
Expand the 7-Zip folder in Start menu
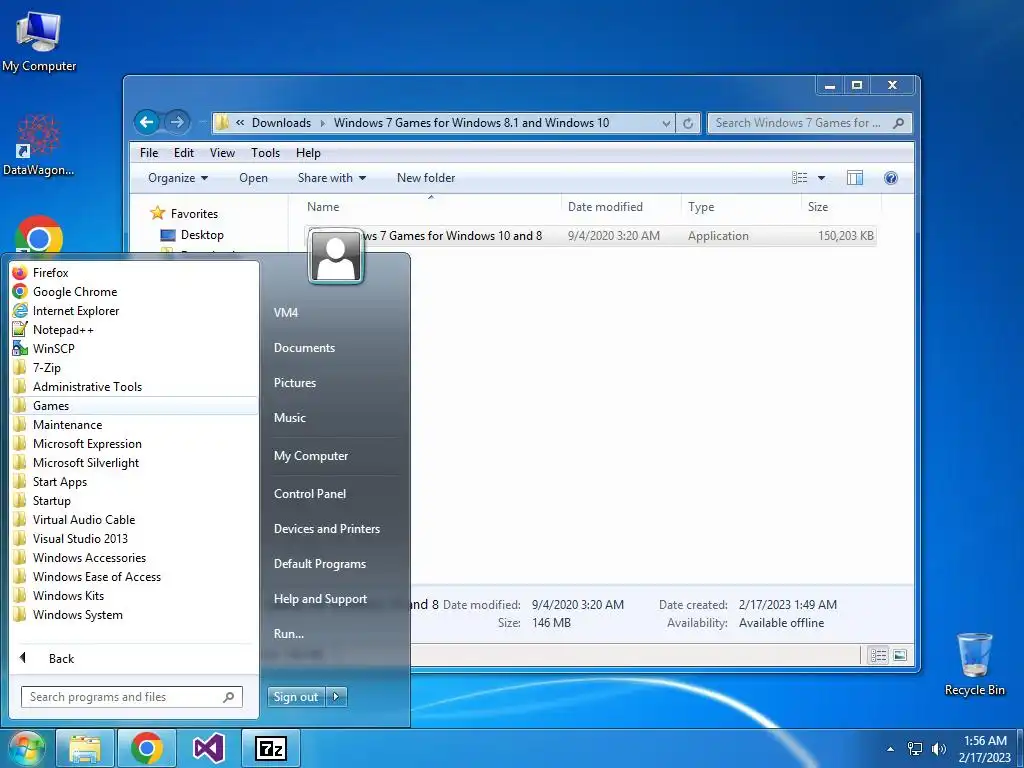134,367
